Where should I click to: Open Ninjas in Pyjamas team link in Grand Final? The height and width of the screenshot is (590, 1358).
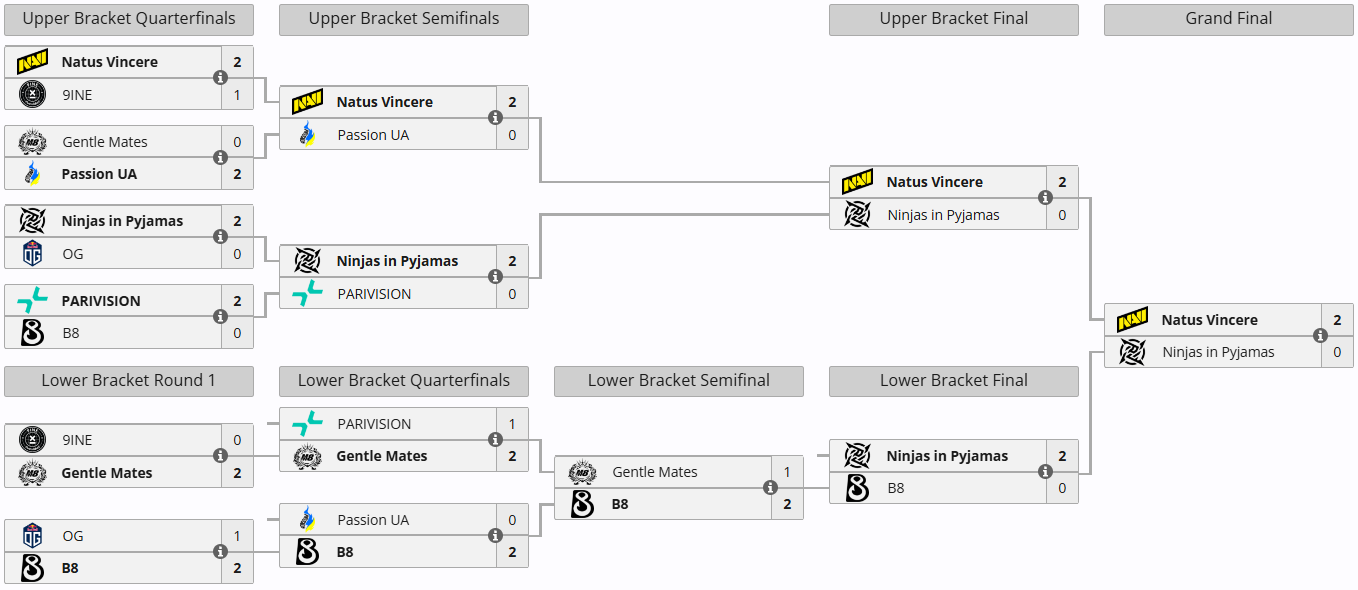point(1218,352)
